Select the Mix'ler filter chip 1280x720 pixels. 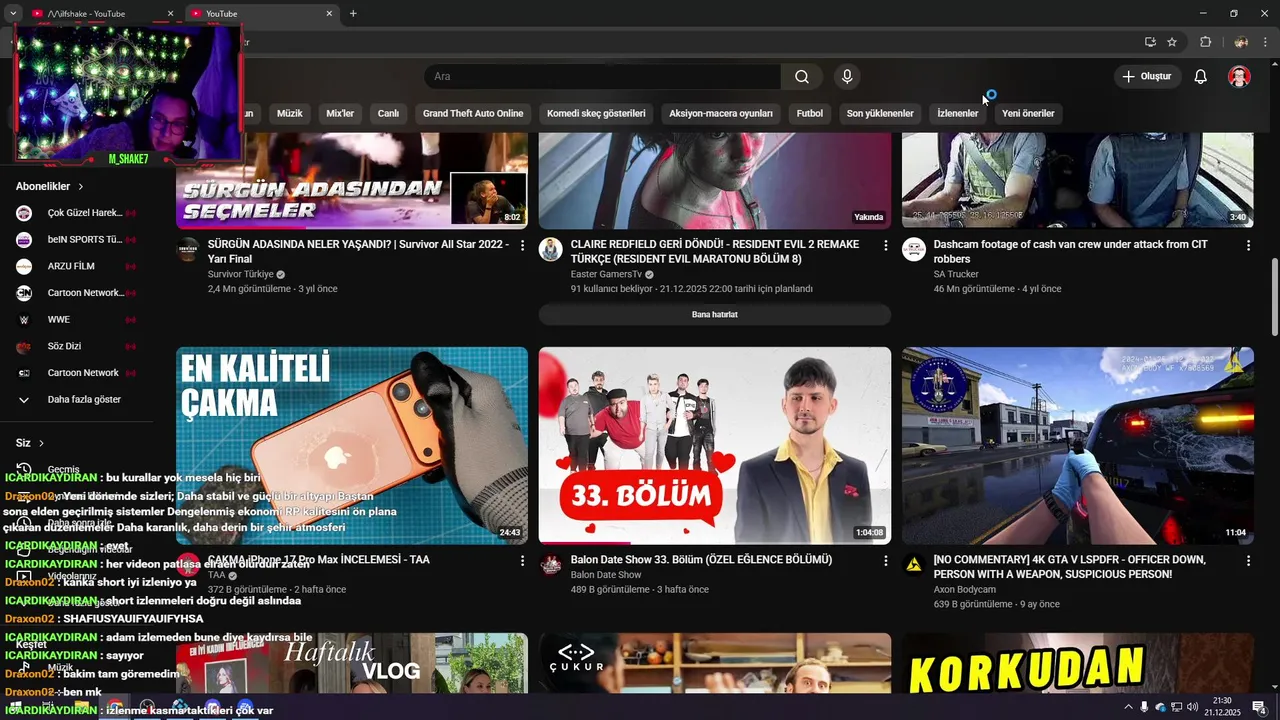340,114
